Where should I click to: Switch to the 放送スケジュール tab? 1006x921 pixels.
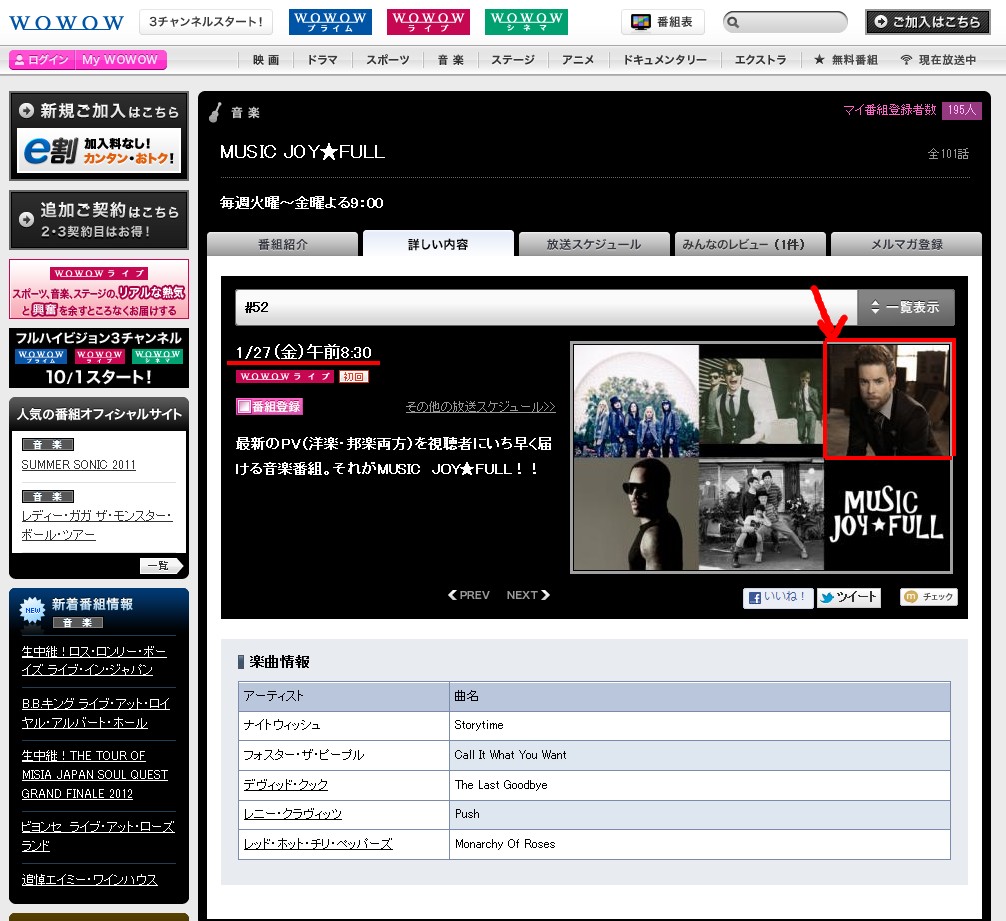pos(594,244)
